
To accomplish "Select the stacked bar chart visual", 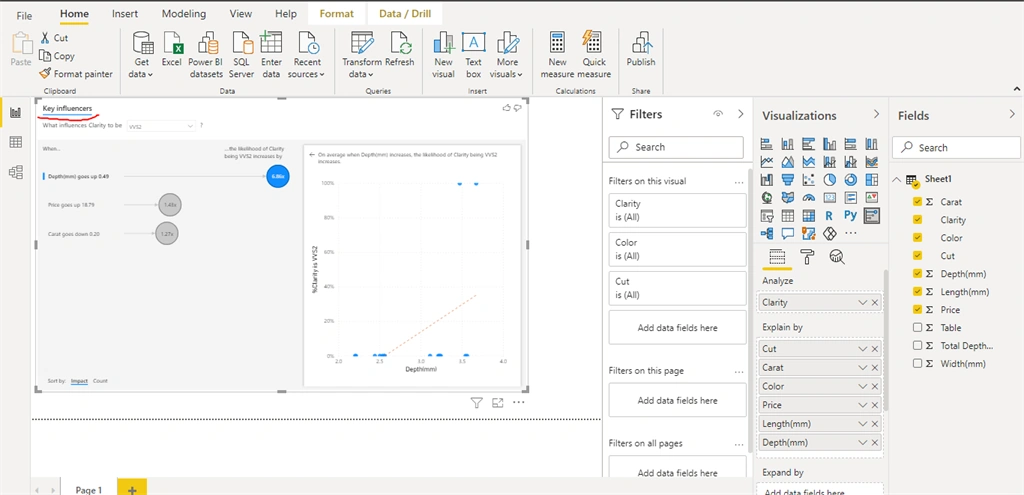I will (767, 144).
